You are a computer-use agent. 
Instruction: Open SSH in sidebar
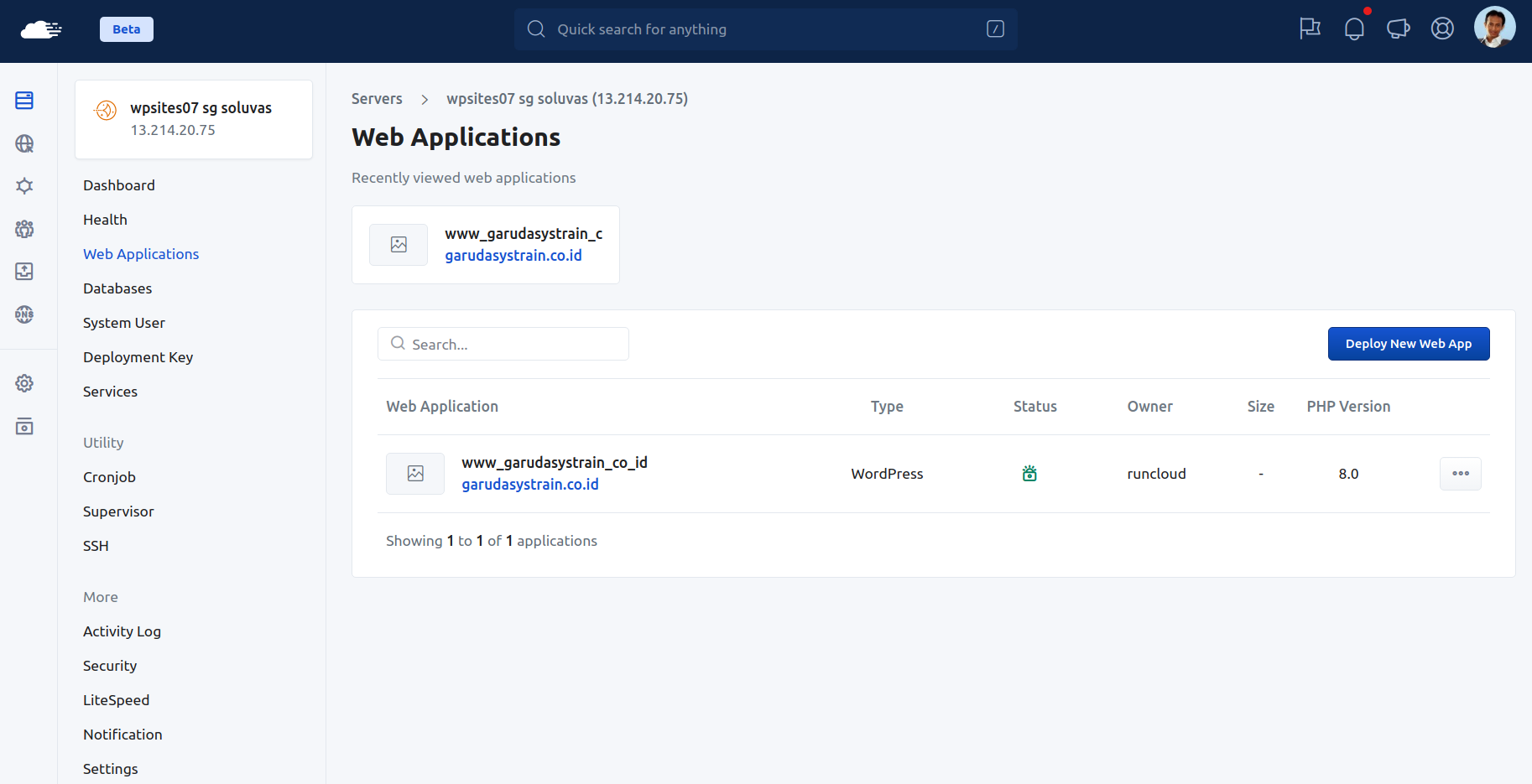(96, 546)
